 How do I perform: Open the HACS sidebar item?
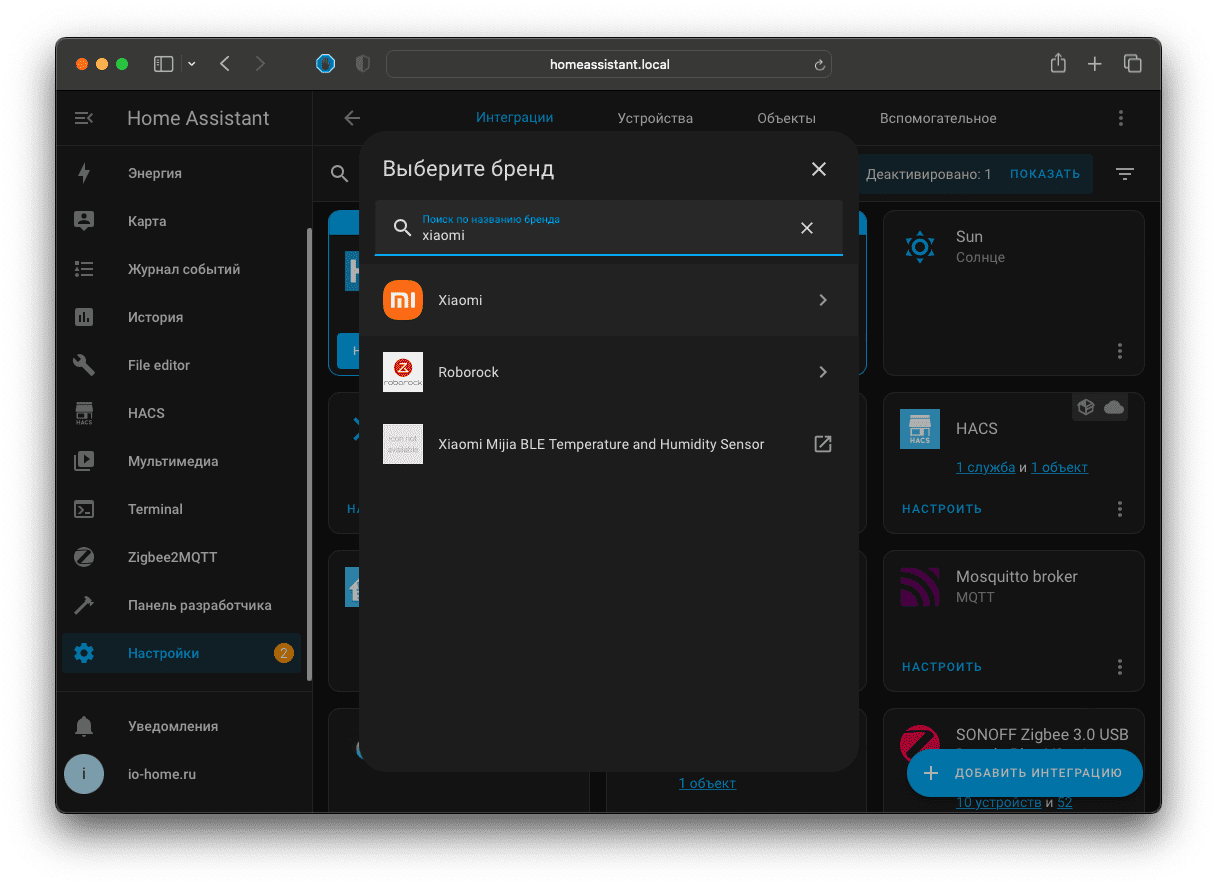(x=146, y=413)
